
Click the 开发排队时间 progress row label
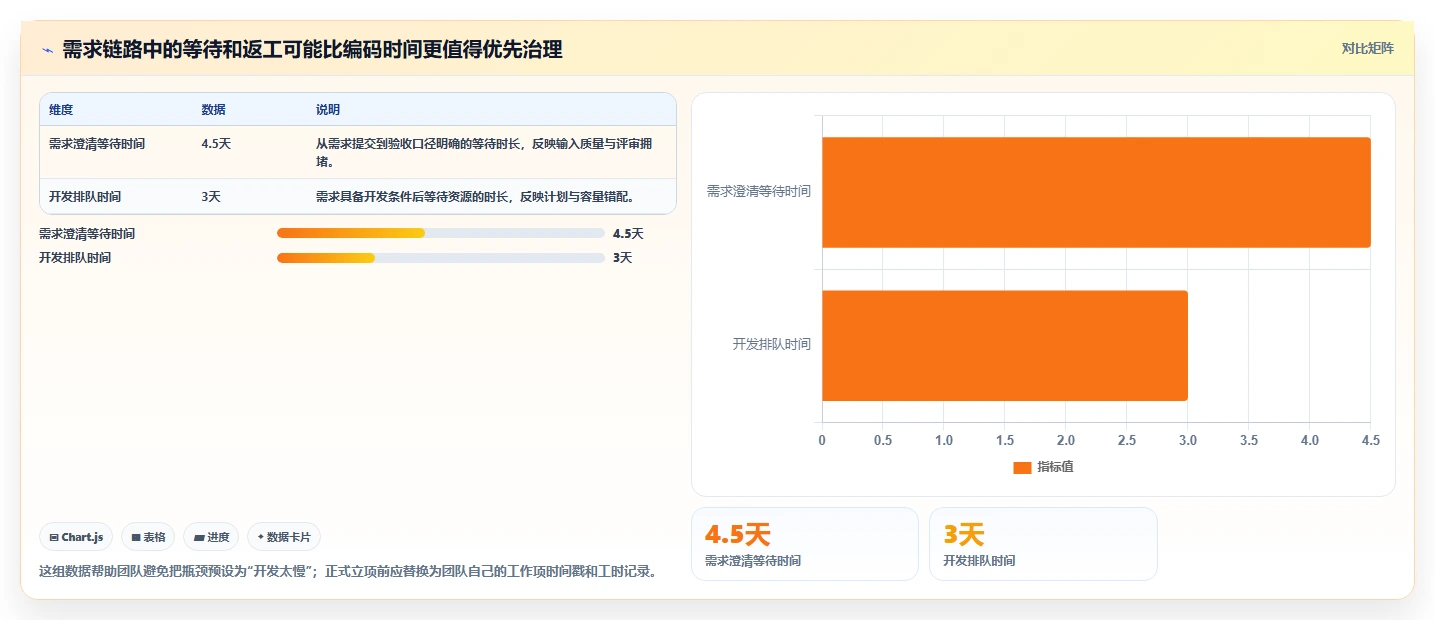[x=75, y=258]
